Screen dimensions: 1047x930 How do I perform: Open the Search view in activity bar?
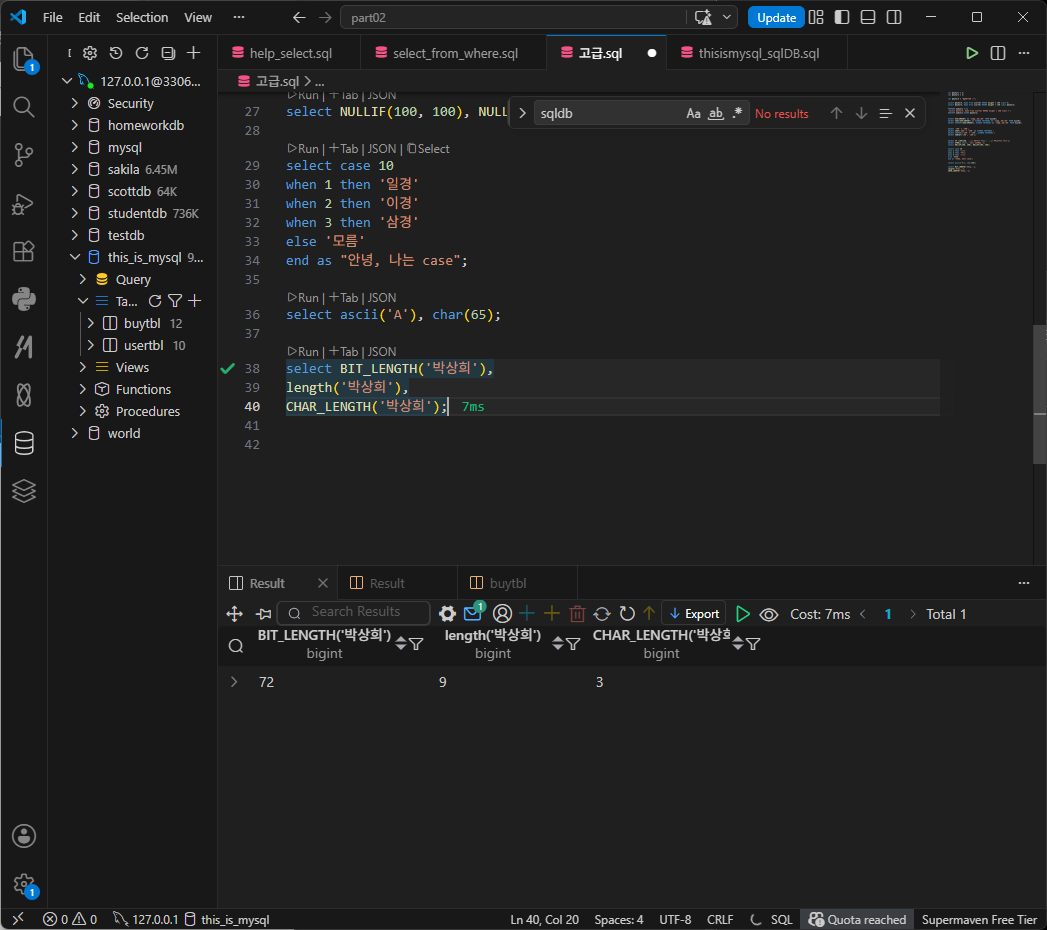(24, 107)
